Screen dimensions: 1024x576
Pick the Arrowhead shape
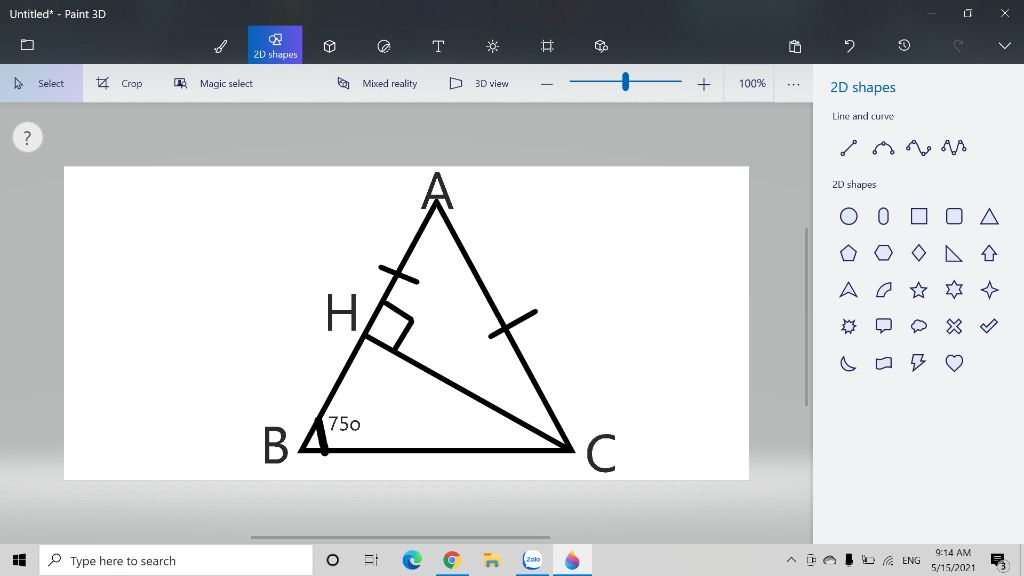tap(848, 289)
